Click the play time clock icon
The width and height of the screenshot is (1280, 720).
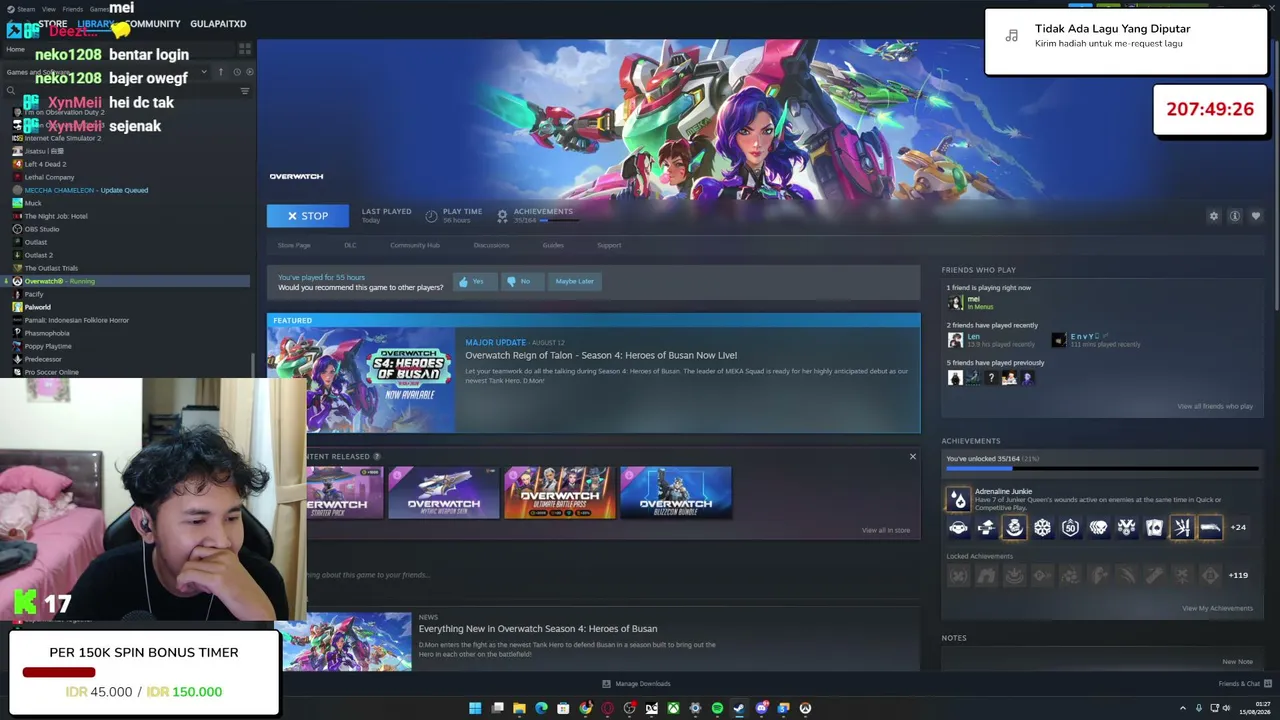[431, 216]
